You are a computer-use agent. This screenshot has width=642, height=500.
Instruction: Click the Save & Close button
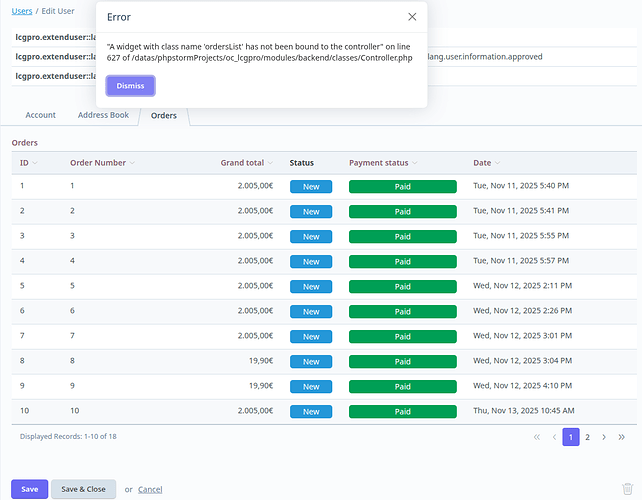tap(83, 489)
